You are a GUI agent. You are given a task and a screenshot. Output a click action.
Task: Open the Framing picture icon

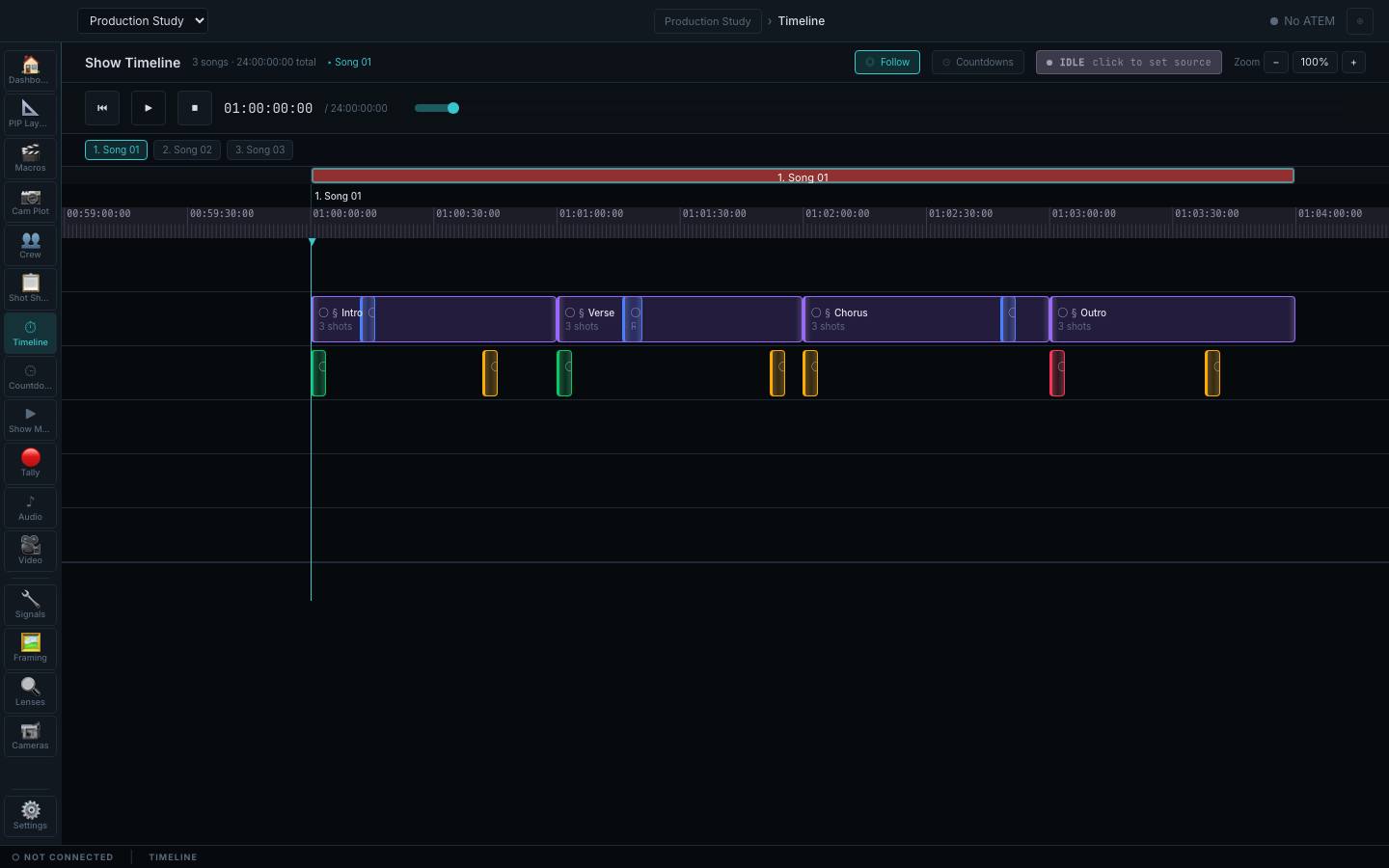(30, 648)
